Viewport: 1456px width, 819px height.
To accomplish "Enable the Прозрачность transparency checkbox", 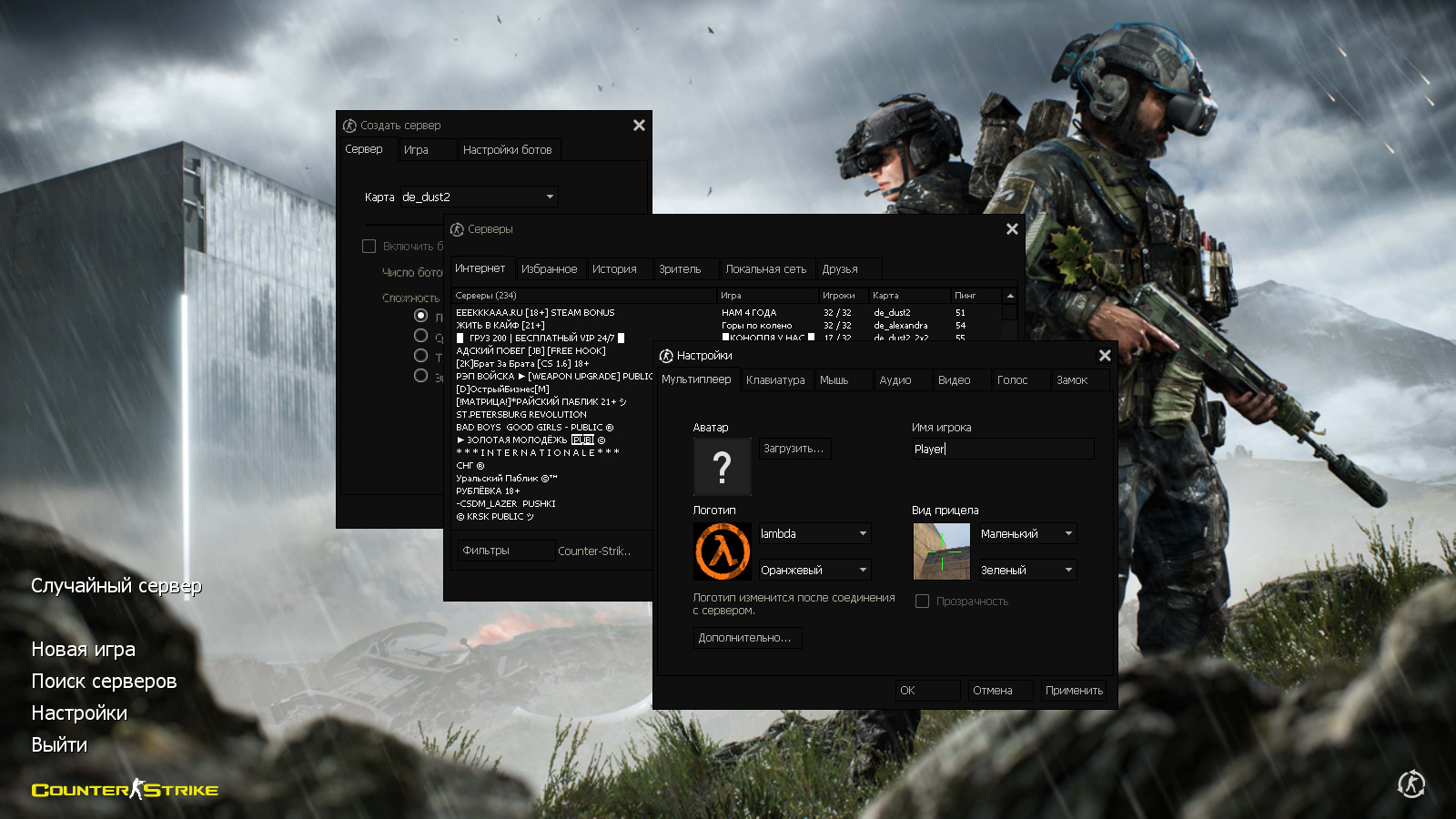I will [922, 602].
